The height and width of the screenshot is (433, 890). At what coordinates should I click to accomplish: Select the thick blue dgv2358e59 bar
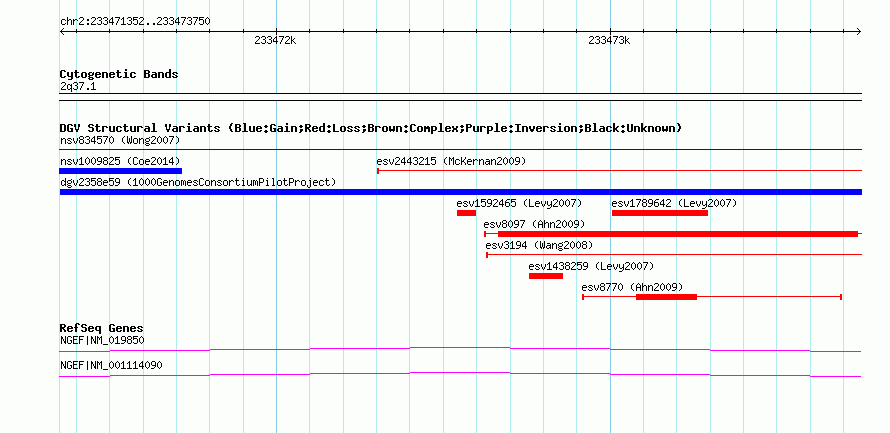461,192
